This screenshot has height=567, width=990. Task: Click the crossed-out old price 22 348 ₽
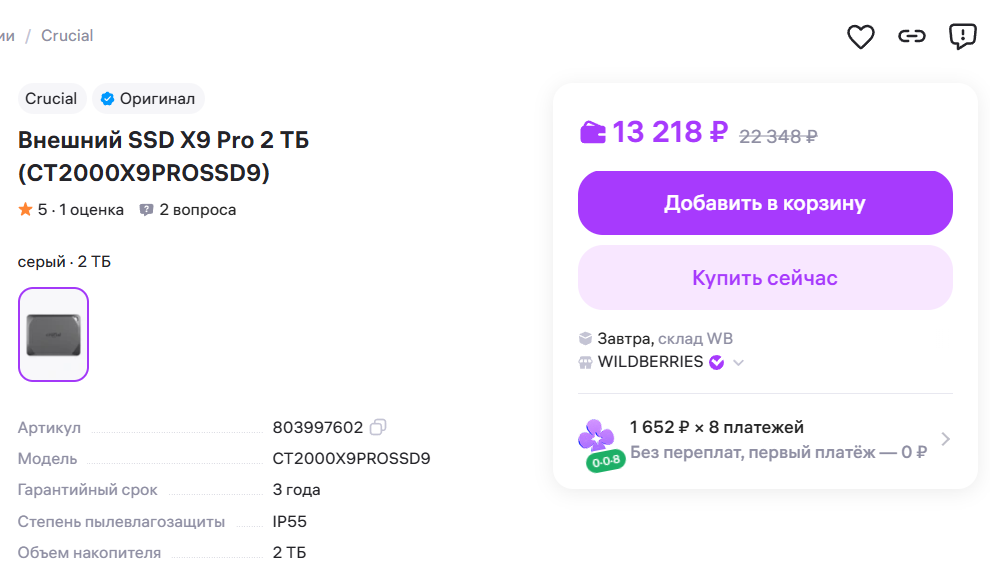tap(778, 136)
